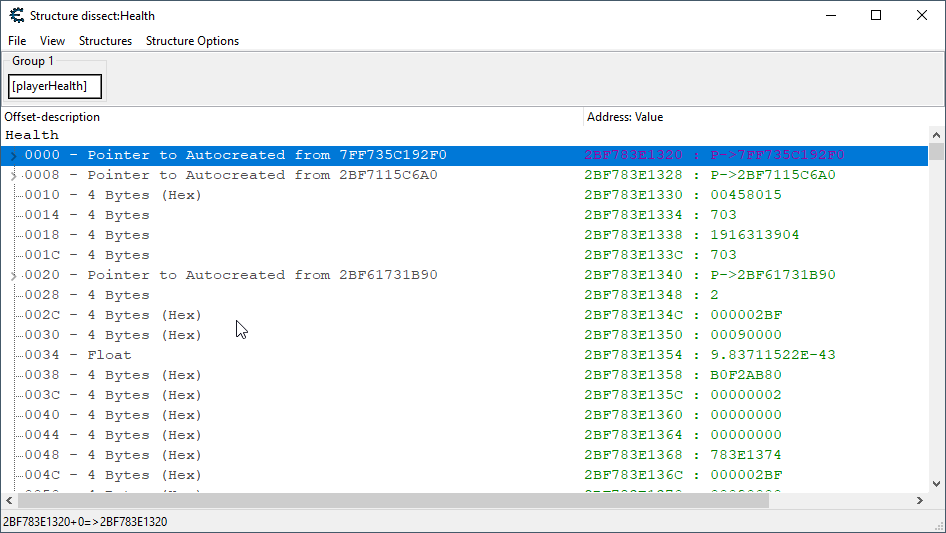Open the Structures menu
Image resolution: width=946 pixels, height=533 pixels.
[x=105, y=41]
